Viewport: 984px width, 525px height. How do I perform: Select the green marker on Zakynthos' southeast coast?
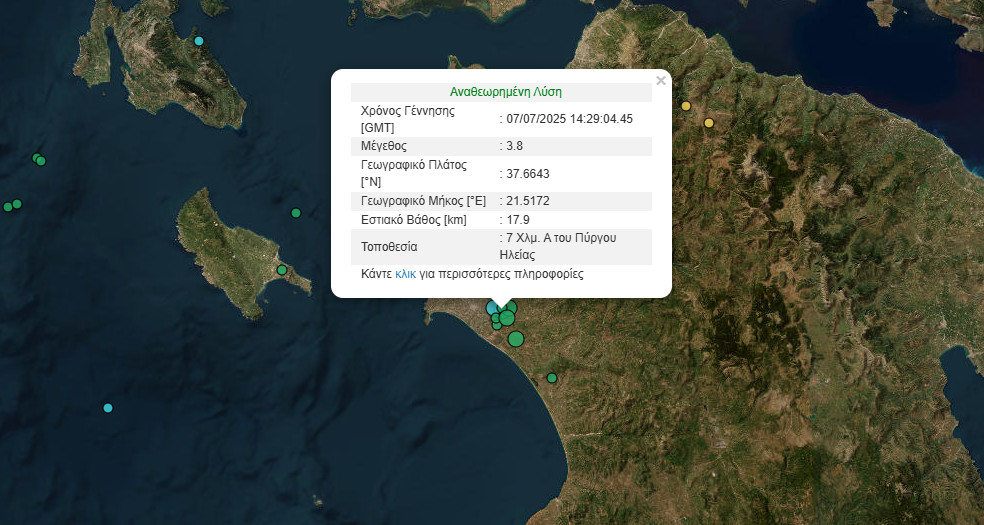(x=282, y=270)
